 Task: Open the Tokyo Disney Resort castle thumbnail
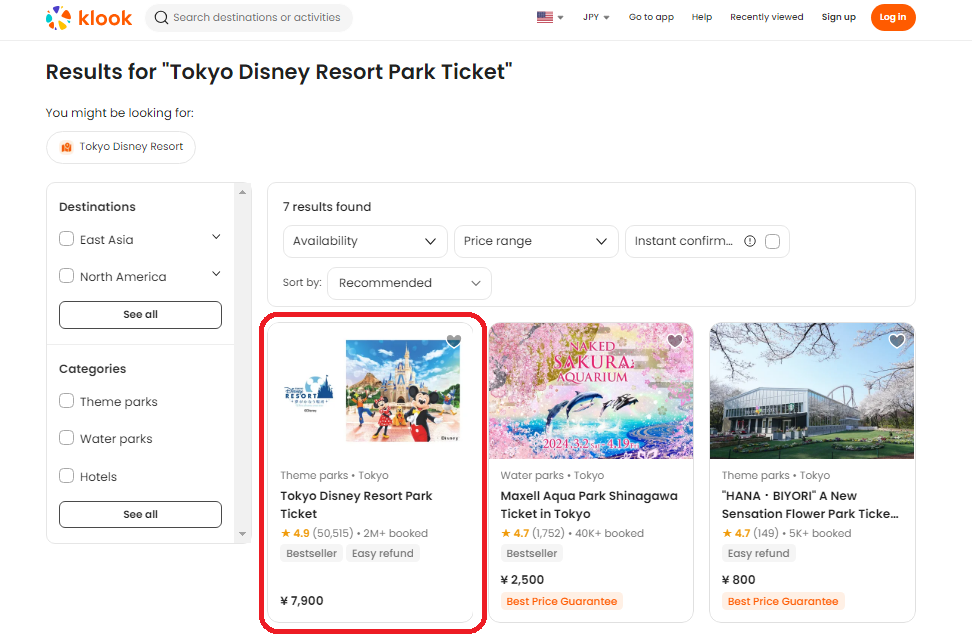tap(403, 391)
